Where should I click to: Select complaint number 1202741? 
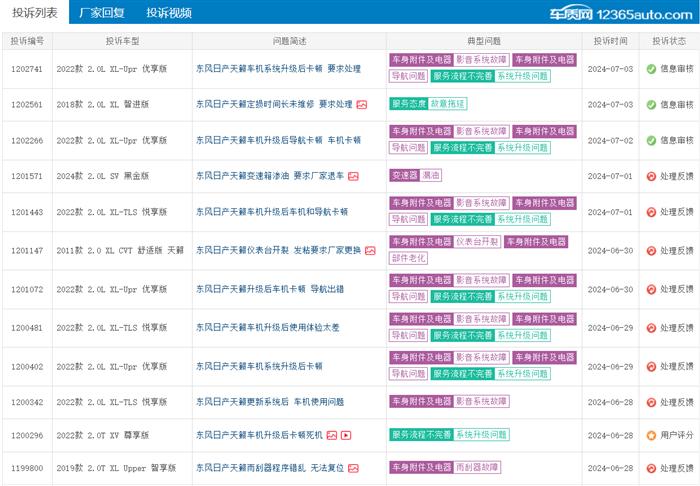[27, 69]
